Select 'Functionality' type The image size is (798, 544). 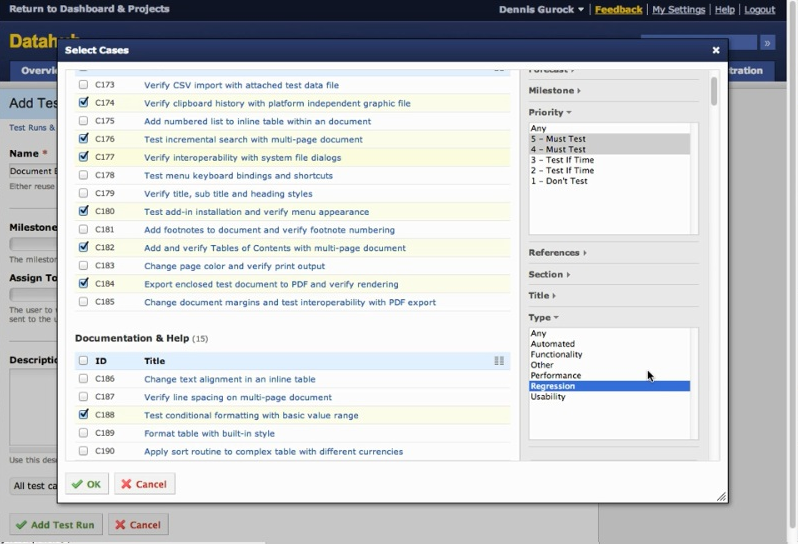coord(610,354)
